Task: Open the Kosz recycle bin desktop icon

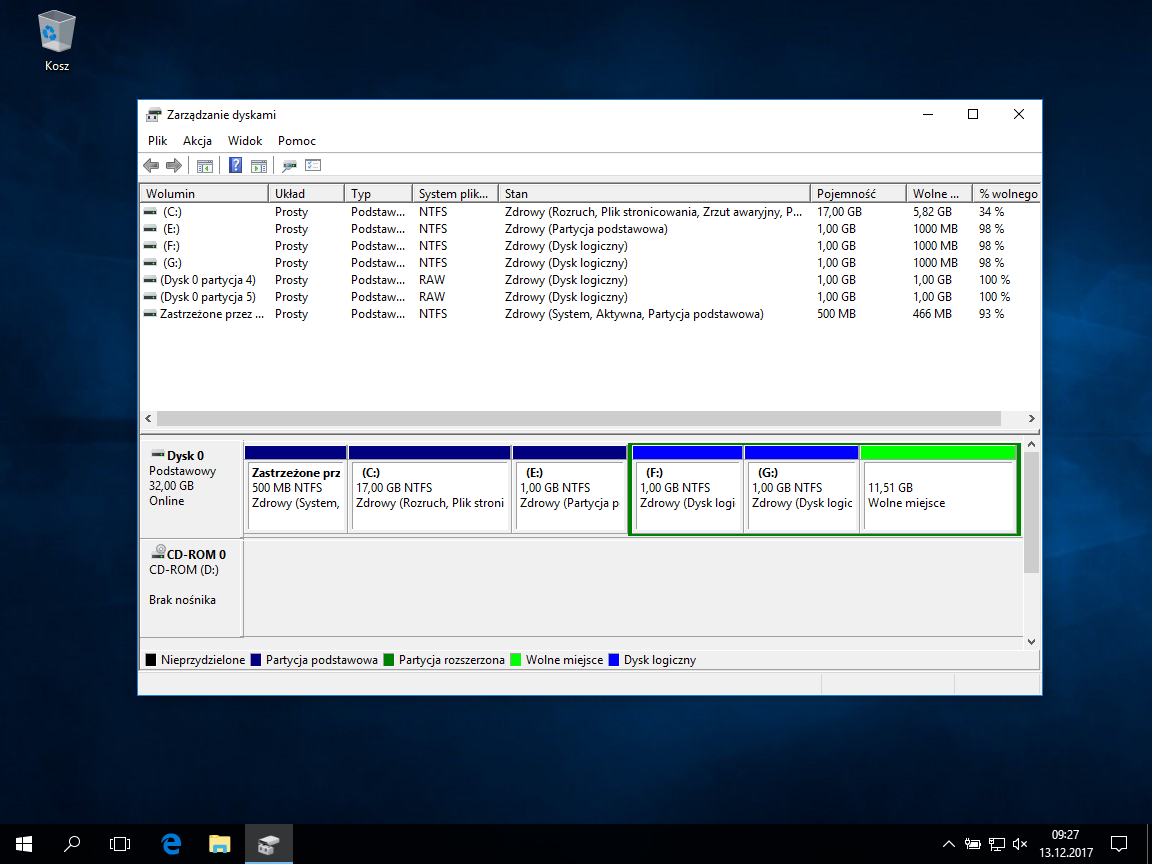Action: pyautogui.click(x=57, y=41)
